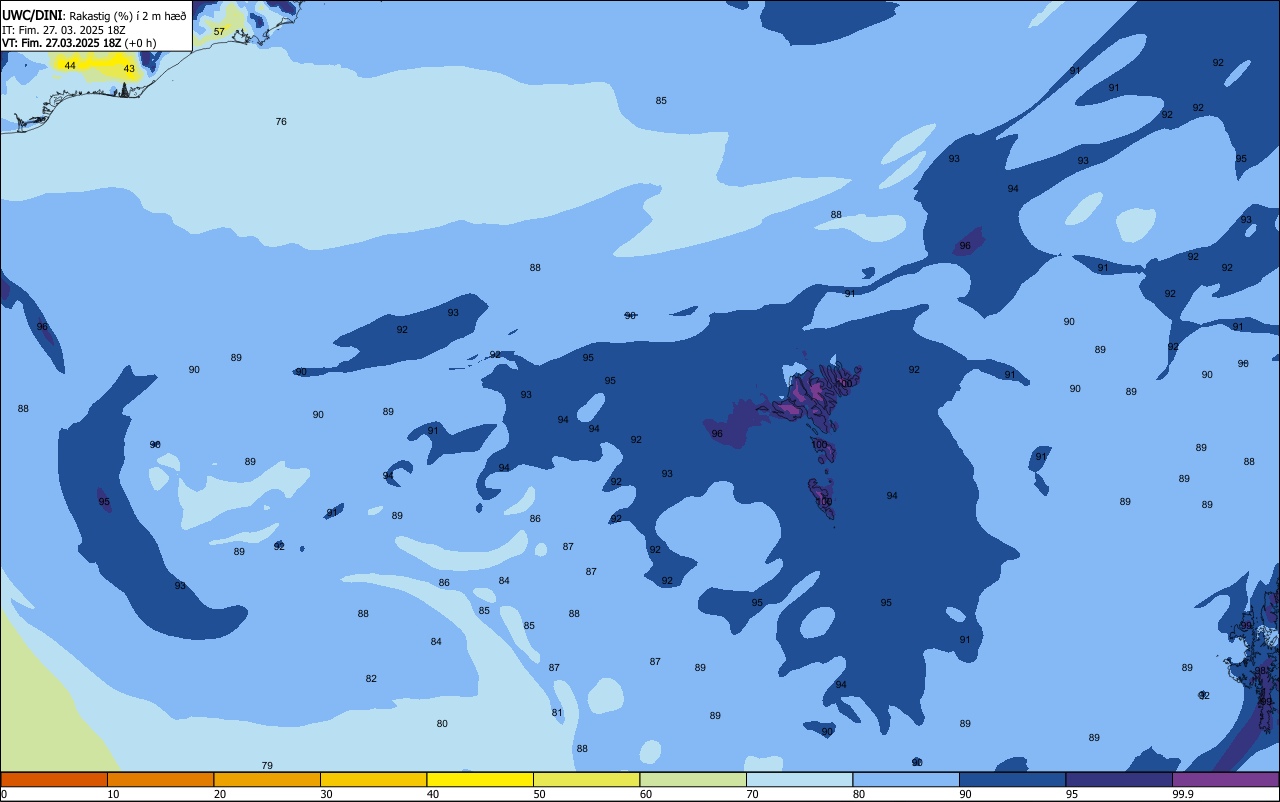Select the map value '80' in pale blue area
Image resolution: width=1280 pixels, height=802 pixels.
[x=442, y=724]
